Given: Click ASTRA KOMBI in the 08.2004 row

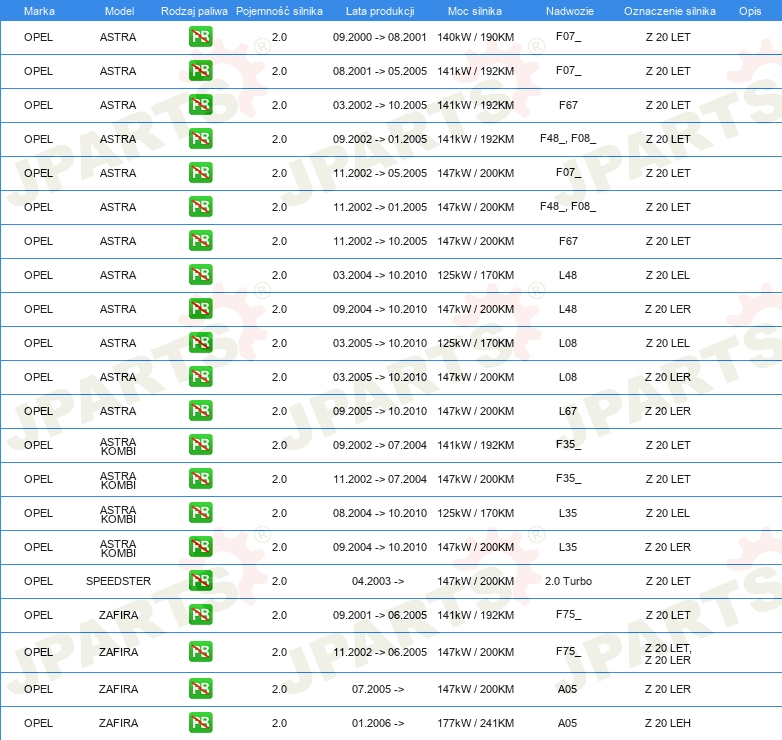Looking at the screenshot, I should coord(118,514).
